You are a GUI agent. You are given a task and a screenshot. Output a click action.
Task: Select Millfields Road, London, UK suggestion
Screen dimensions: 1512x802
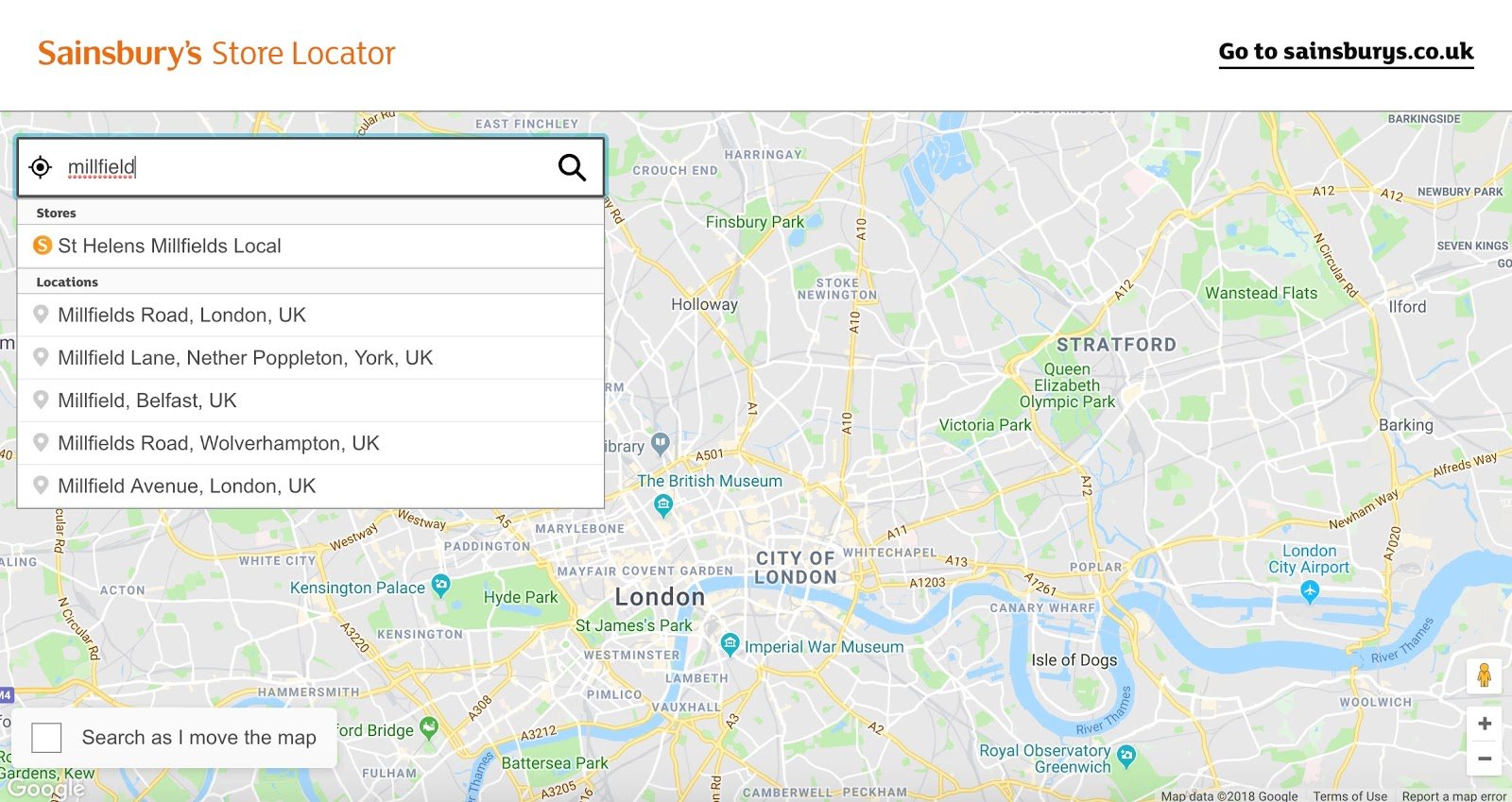coord(183,314)
